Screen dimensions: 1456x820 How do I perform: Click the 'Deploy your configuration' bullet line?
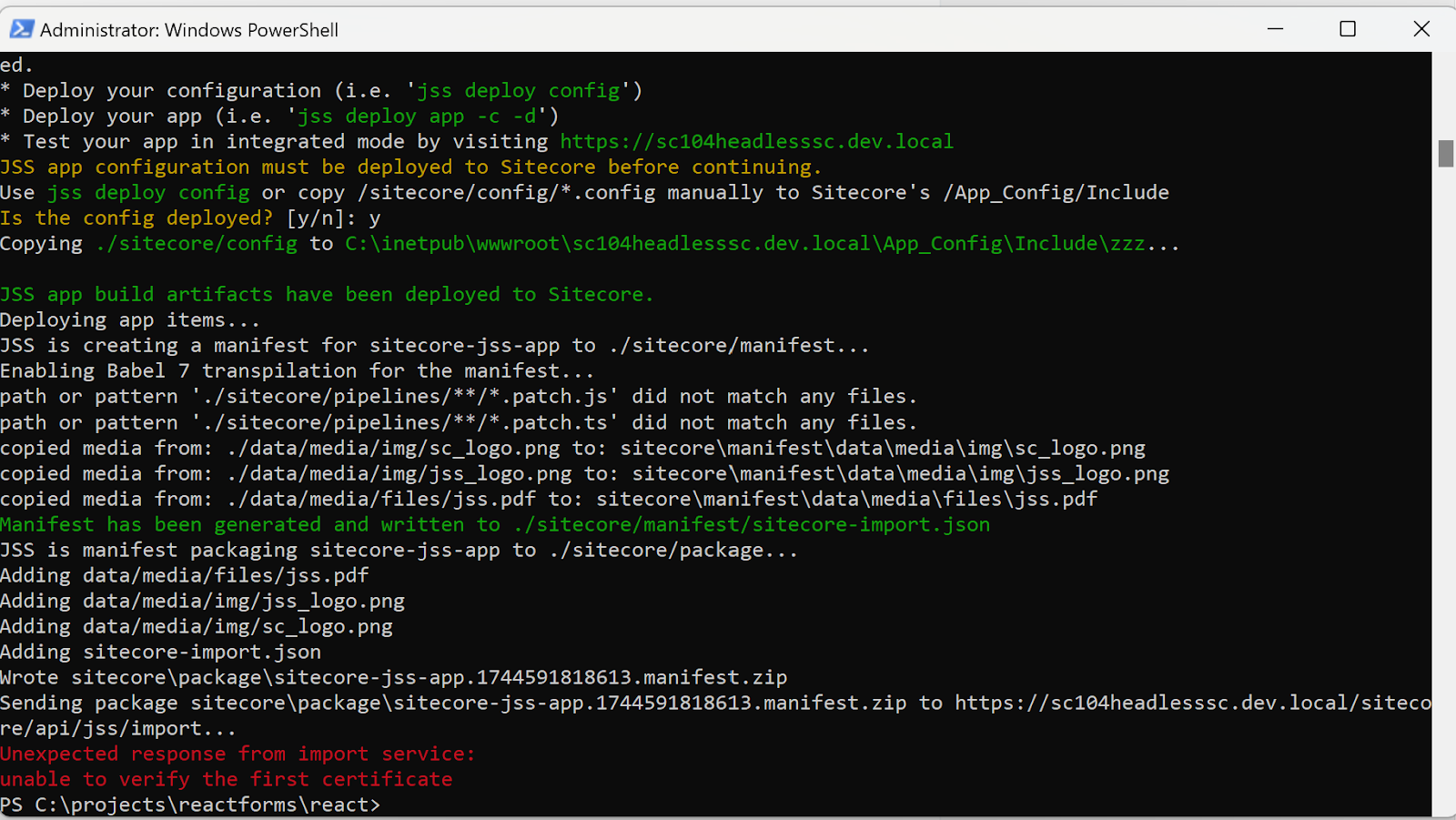[x=321, y=91]
